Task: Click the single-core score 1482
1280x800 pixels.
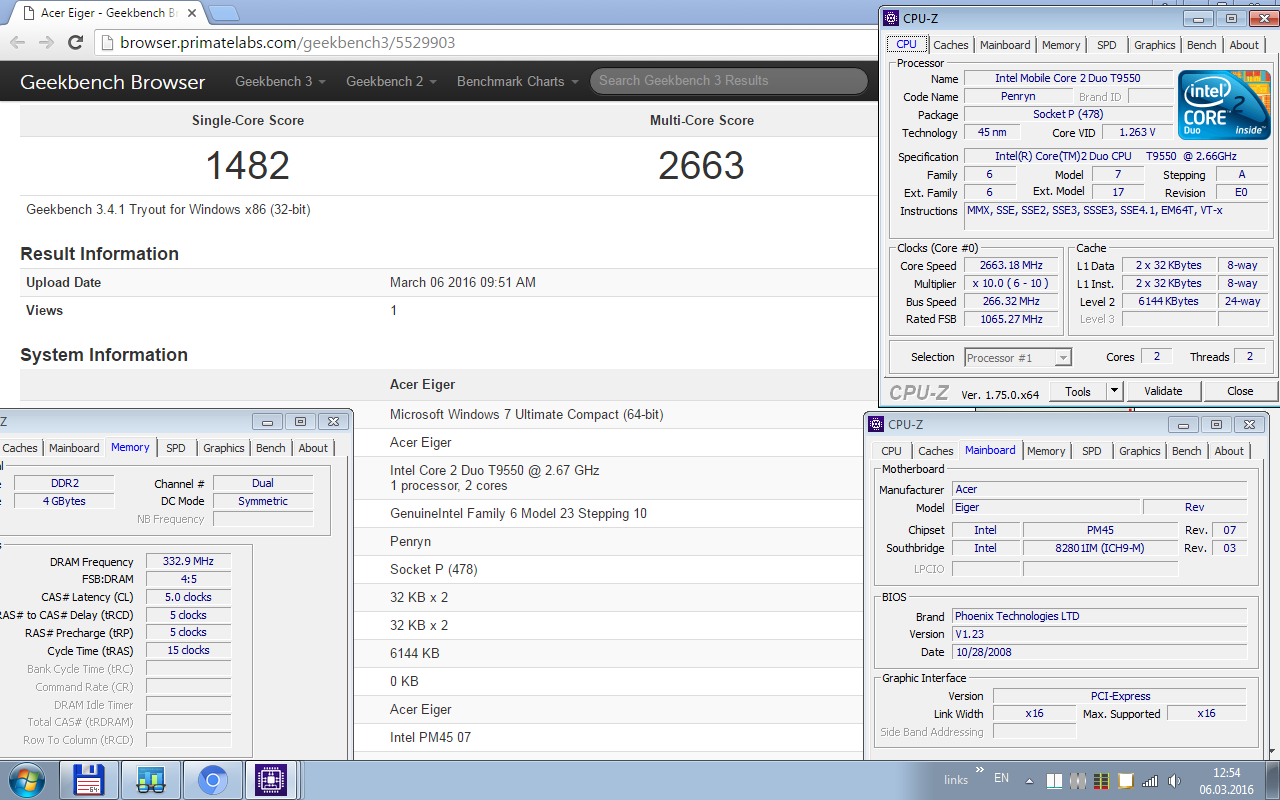Action: 248,165
